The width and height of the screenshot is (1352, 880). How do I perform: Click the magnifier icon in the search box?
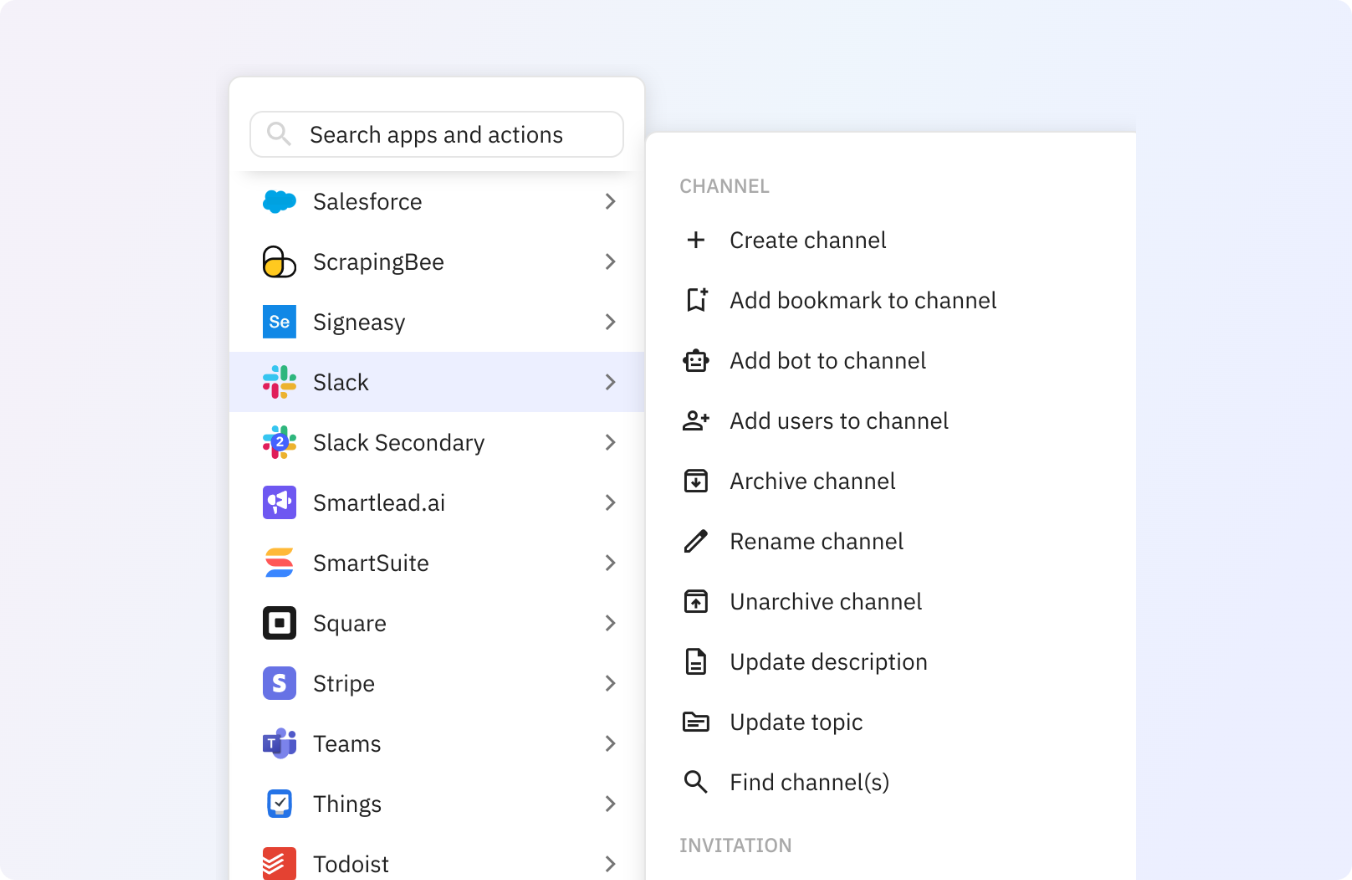click(x=279, y=134)
